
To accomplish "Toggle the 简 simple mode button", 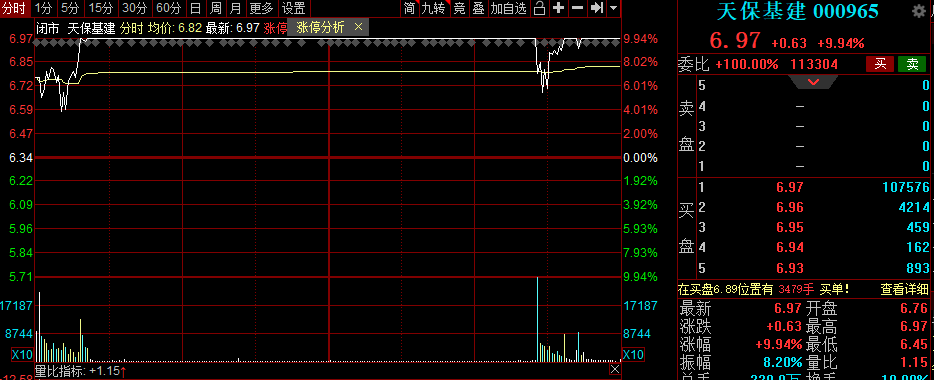I will 409,8.
